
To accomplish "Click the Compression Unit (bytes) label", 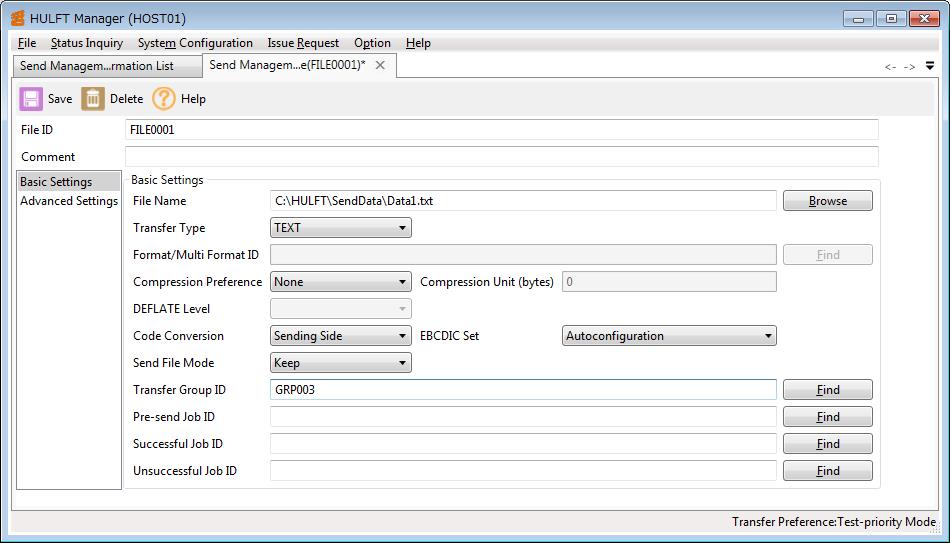I will pos(487,282).
